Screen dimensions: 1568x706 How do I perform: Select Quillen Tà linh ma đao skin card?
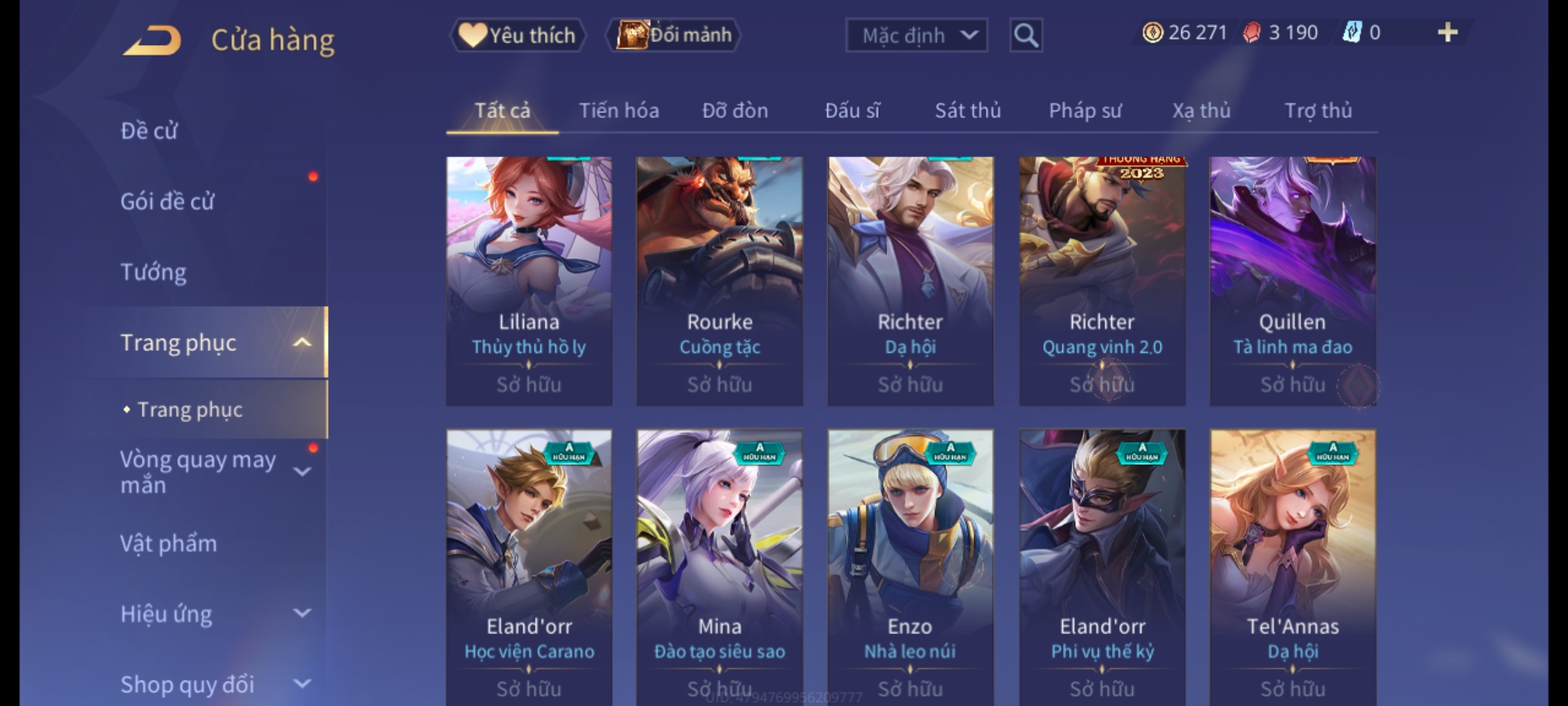[1292, 282]
